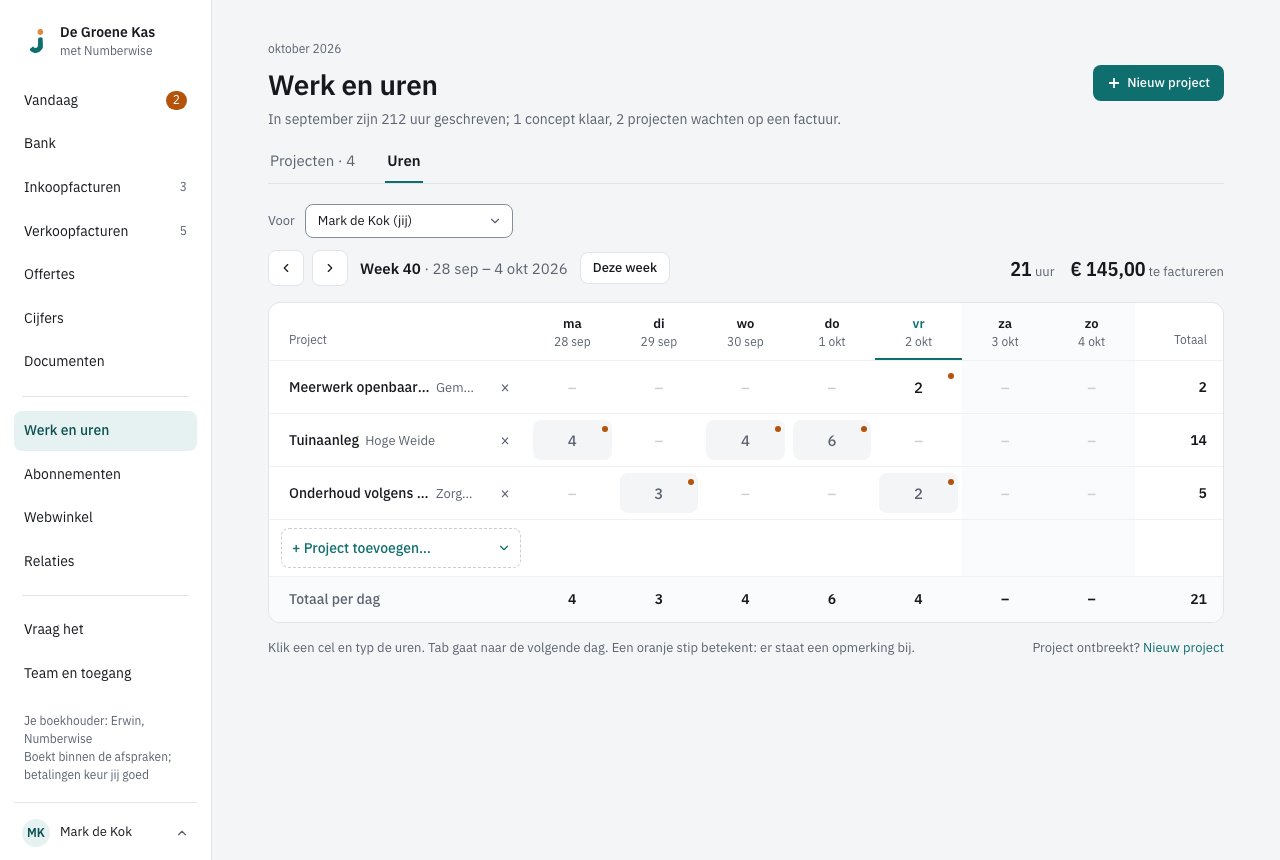The image size is (1280, 860).
Task: Remove the Meerwerk openbaar row
Action: [505, 387]
